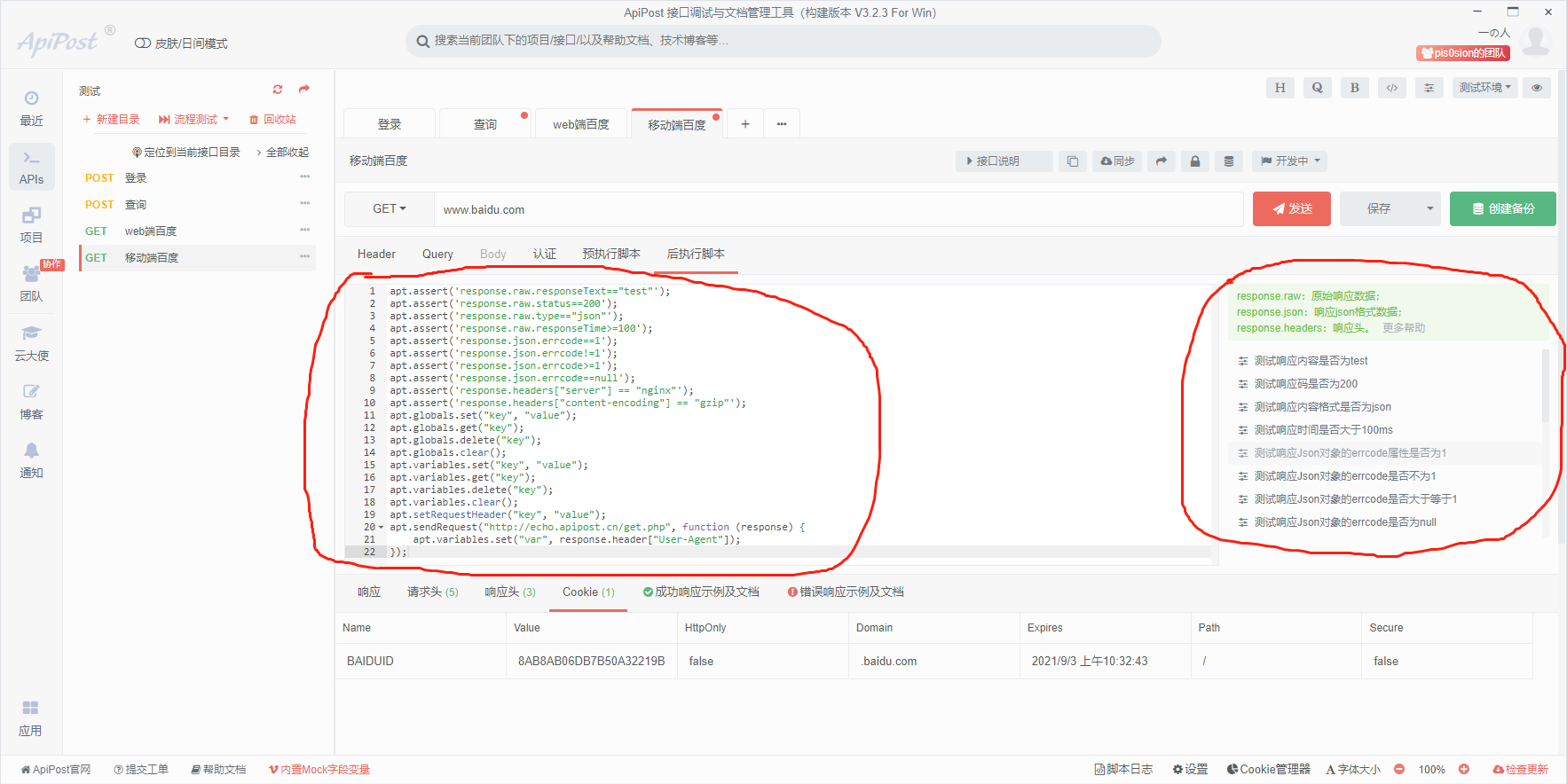Open the 预执行脚本 tab

point(610,255)
